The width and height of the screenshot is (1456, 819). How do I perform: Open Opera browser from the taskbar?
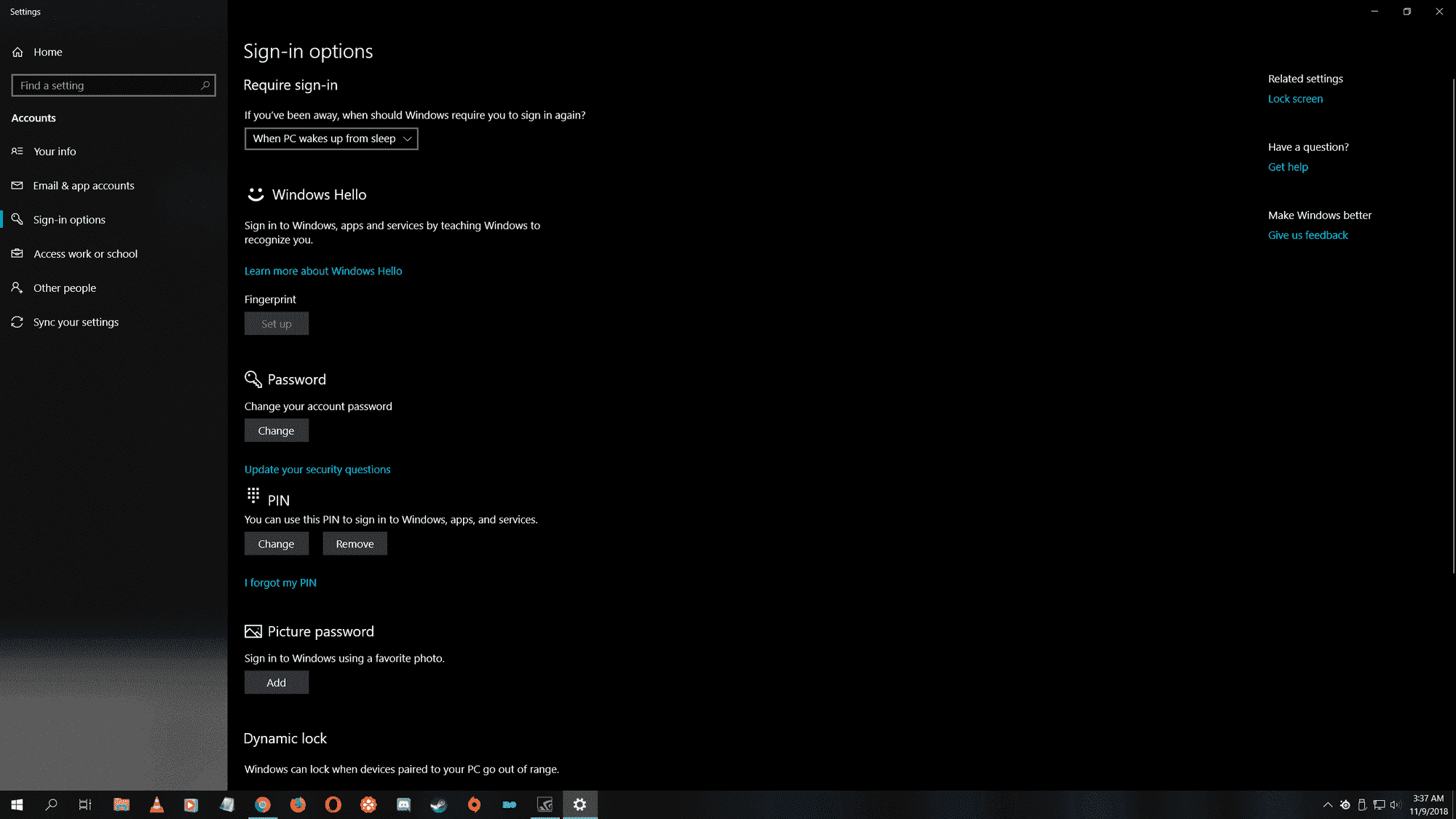point(333,804)
